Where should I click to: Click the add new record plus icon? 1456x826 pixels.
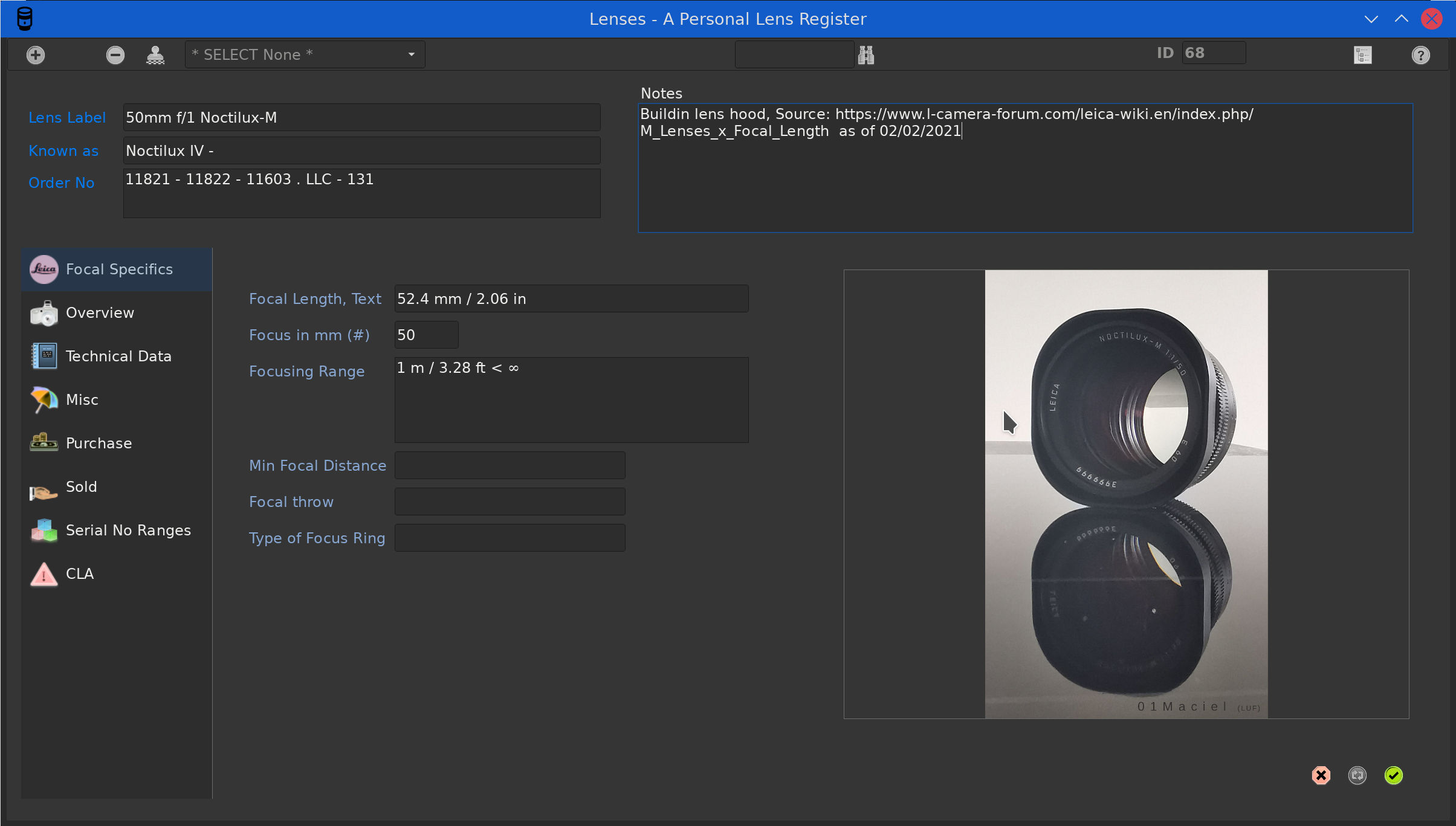35,55
